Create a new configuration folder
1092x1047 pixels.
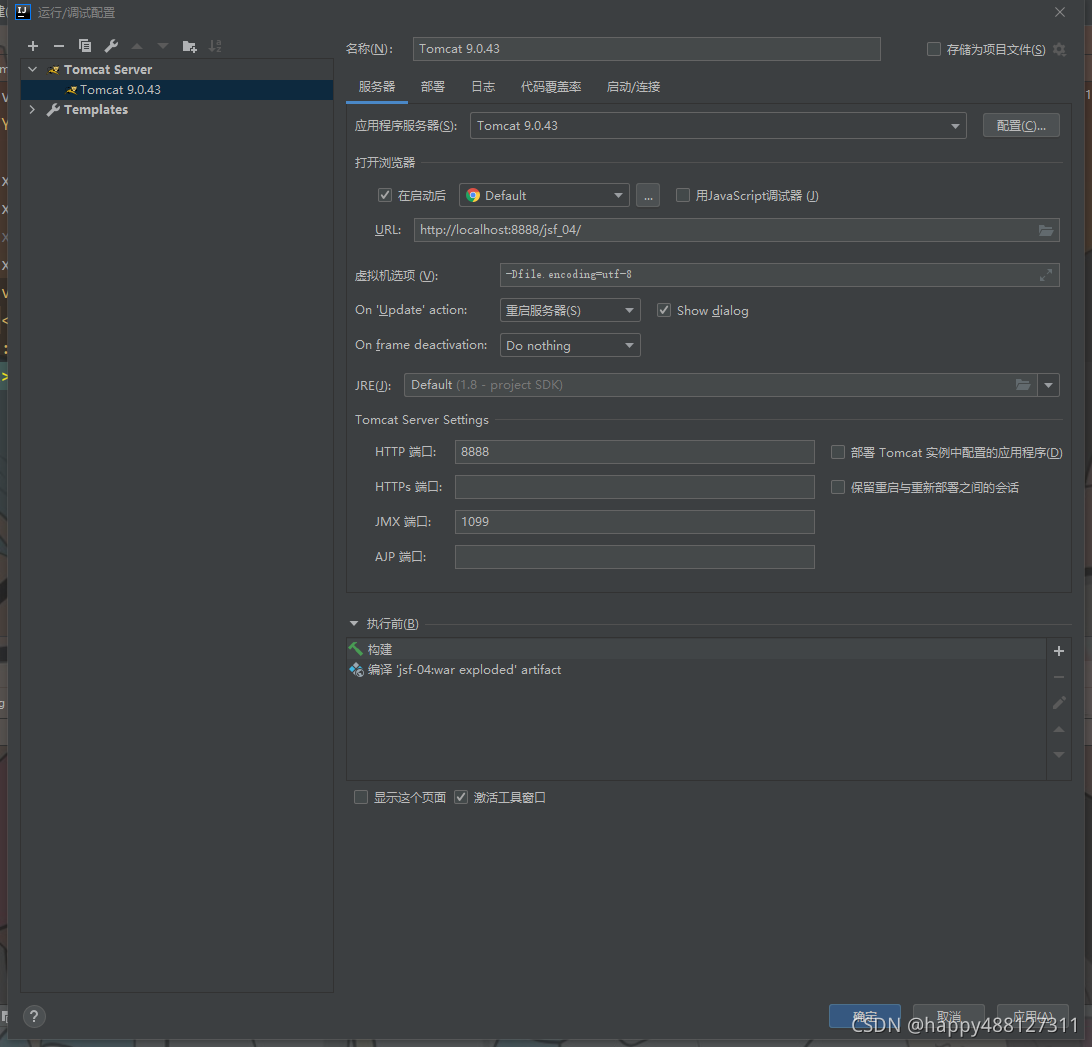click(x=188, y=45)
